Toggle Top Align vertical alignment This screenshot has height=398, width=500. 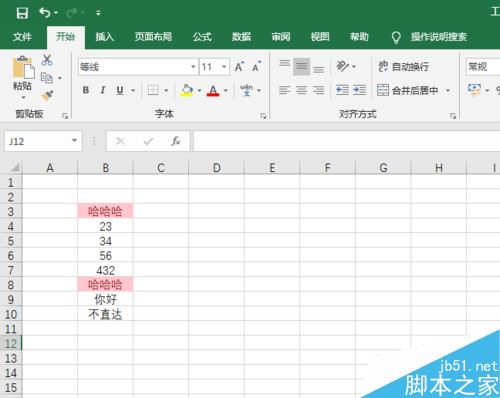(x=284, y=63)
